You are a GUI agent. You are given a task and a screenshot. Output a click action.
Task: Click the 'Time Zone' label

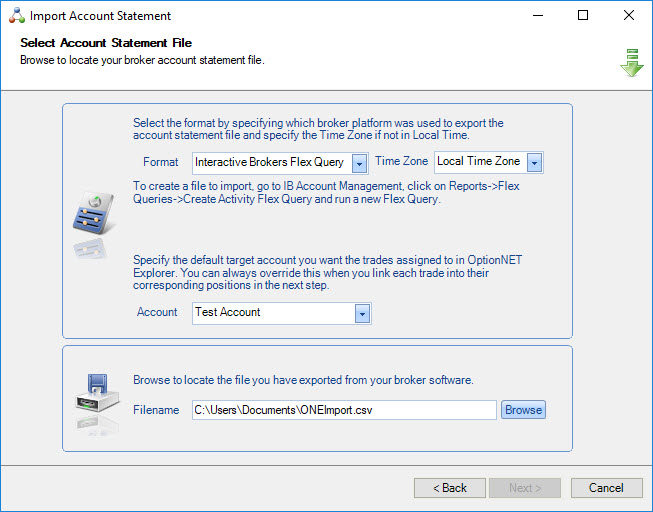pyautogui.click(x=401, y=161)
